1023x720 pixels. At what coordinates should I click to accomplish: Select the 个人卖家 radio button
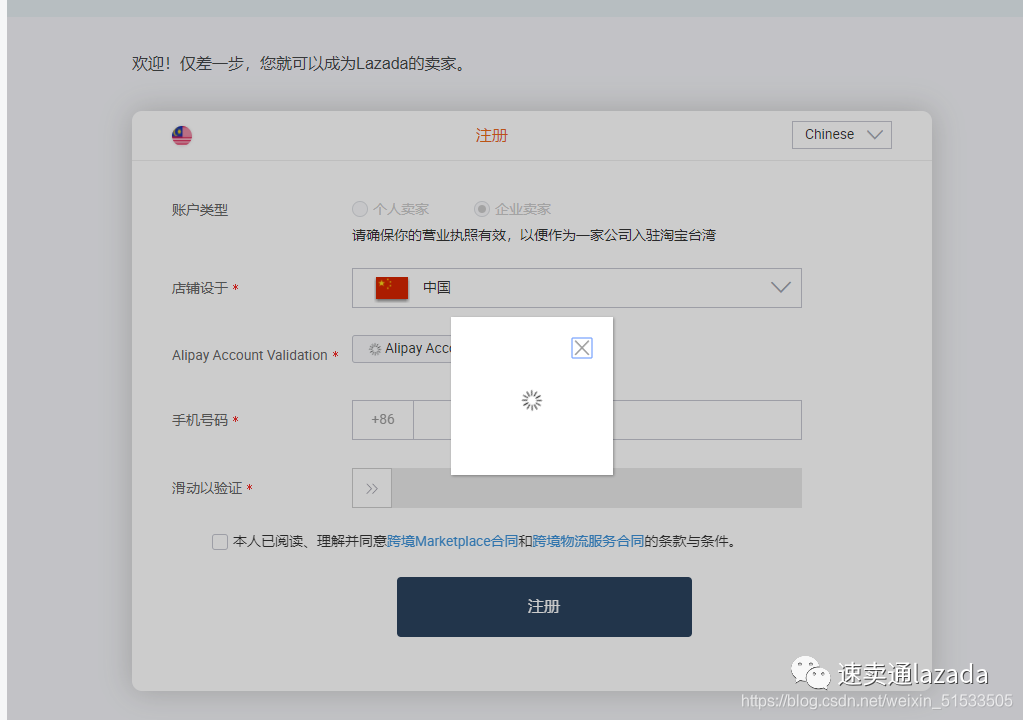click(x=359, y=209)
